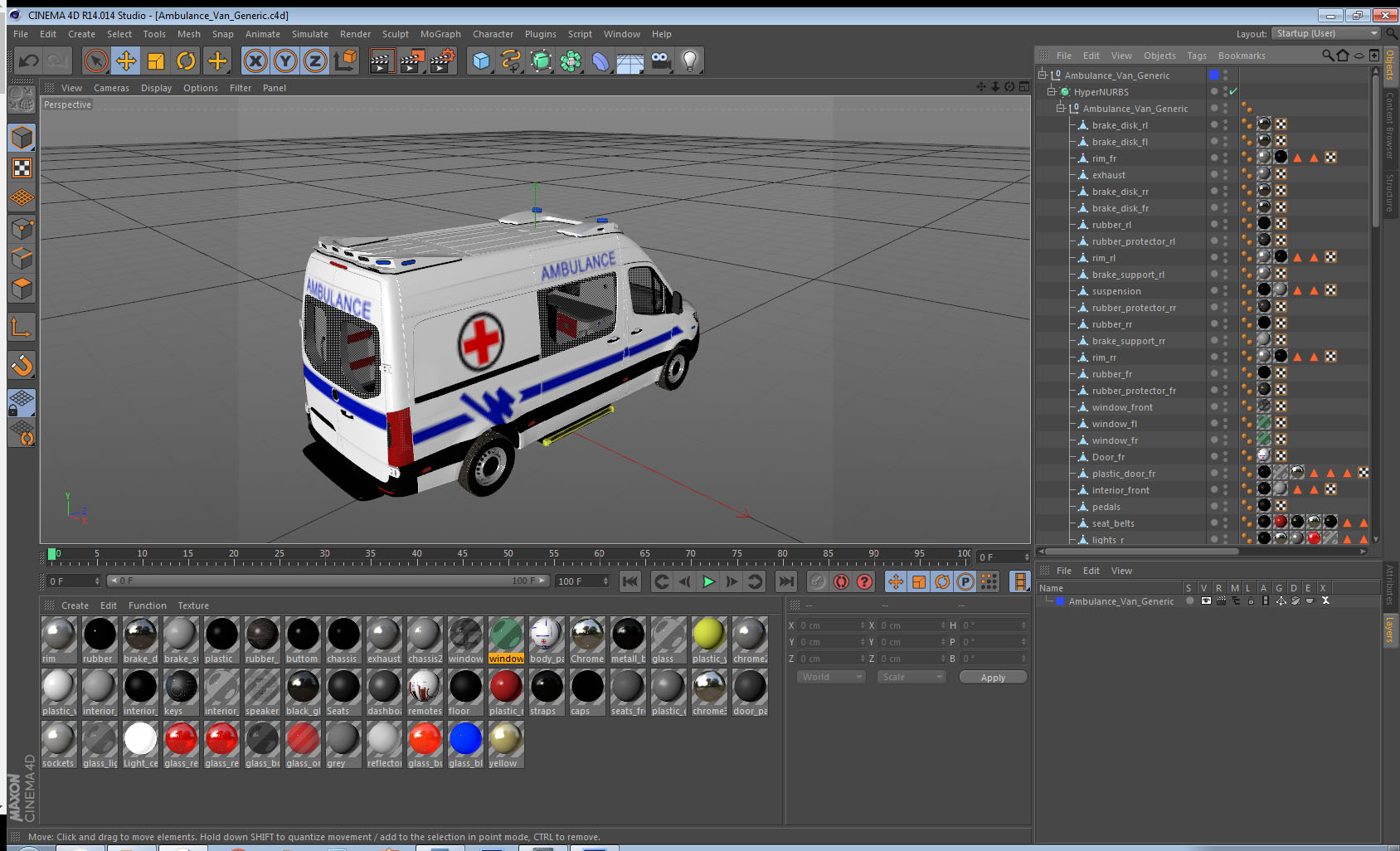Step the end frame 100 F spinner

pyautogui.click(x=606, y=581)
